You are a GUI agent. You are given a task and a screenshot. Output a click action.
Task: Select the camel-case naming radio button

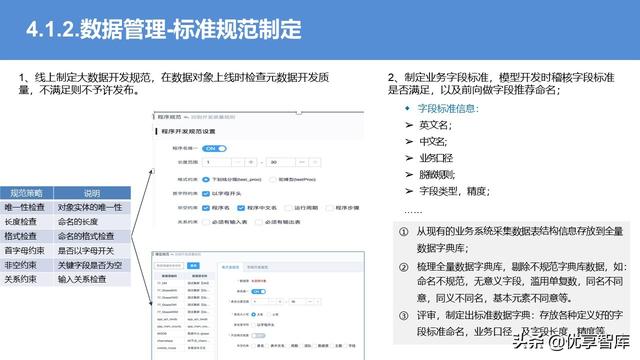click(273, 179)
